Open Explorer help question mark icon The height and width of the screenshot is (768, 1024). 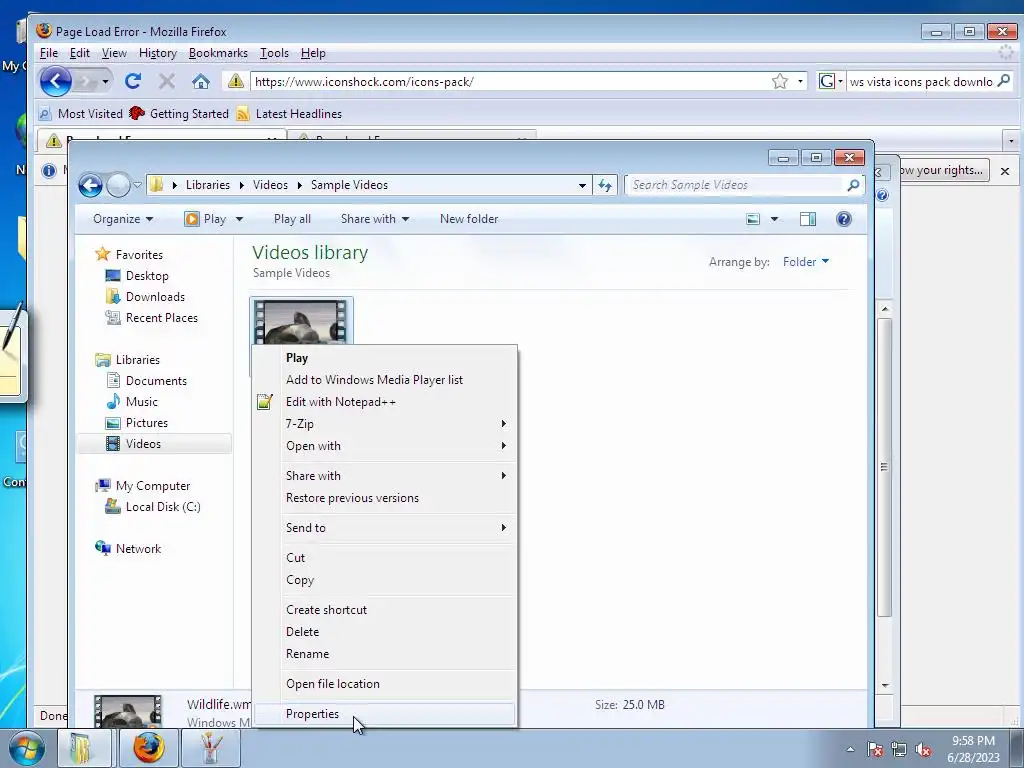click(x=844, y=219)
